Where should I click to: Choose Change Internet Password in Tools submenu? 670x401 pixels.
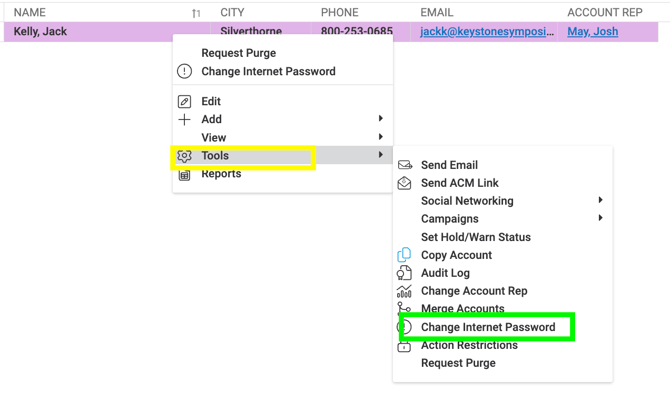pos(487,327)
